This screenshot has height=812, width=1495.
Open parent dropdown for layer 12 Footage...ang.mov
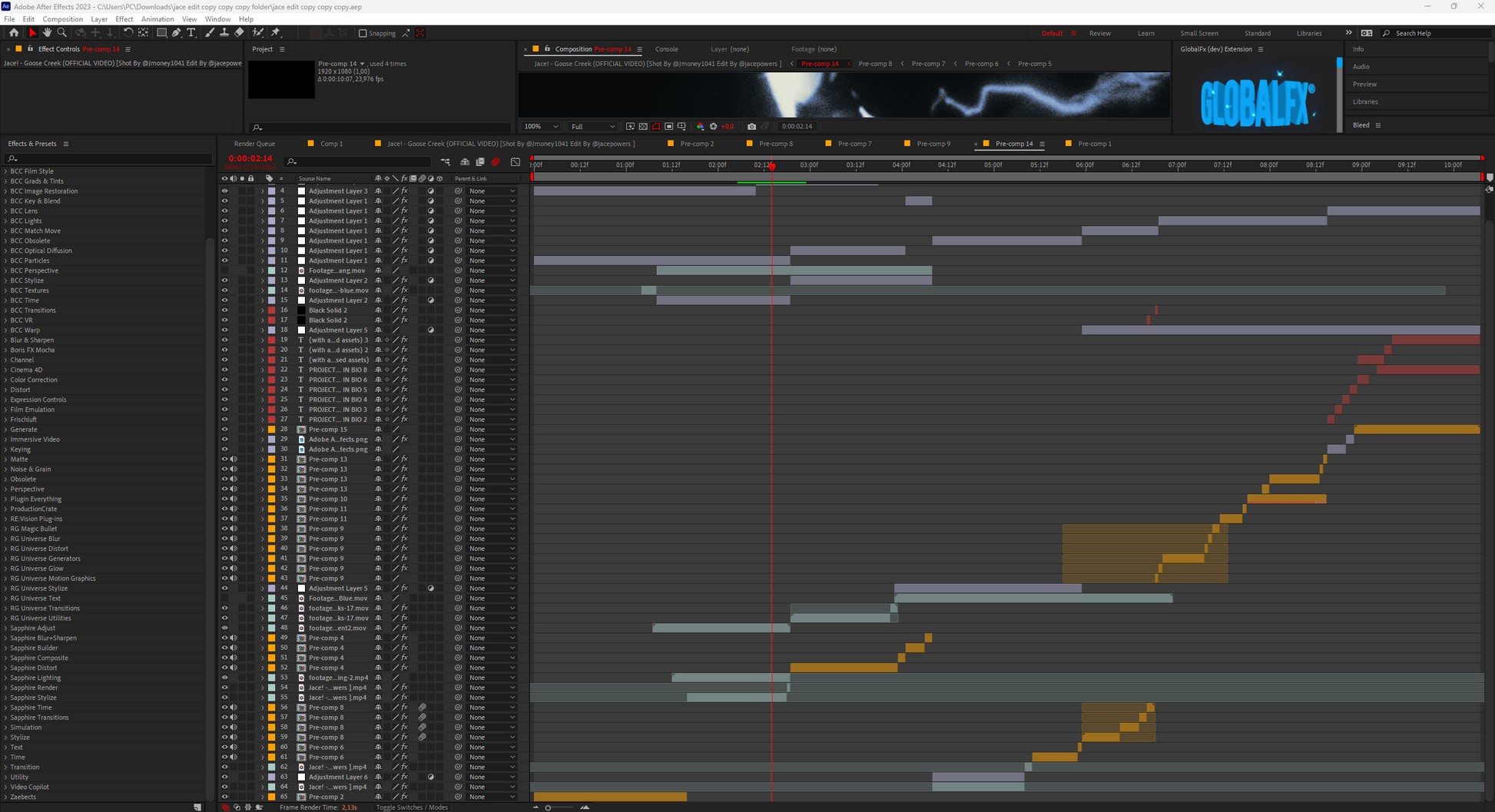[492, 270]
